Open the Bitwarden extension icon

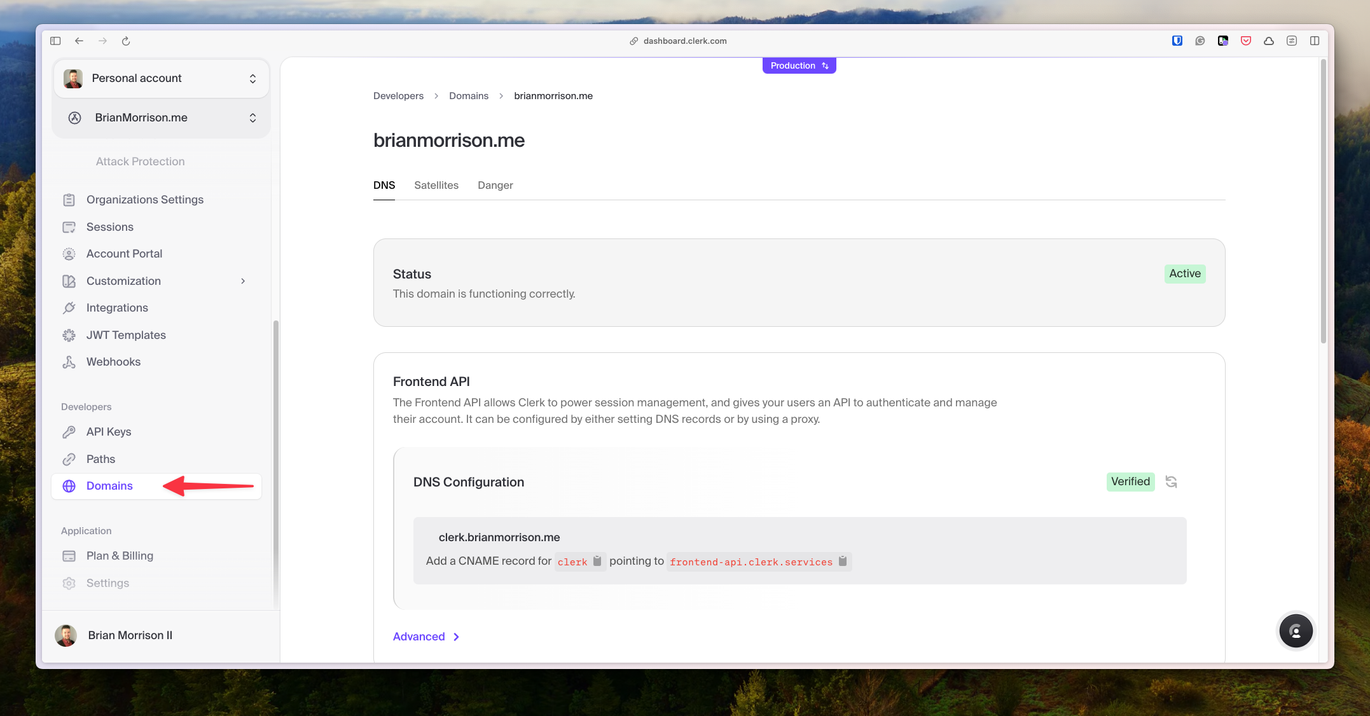(x=1177, y=41)
